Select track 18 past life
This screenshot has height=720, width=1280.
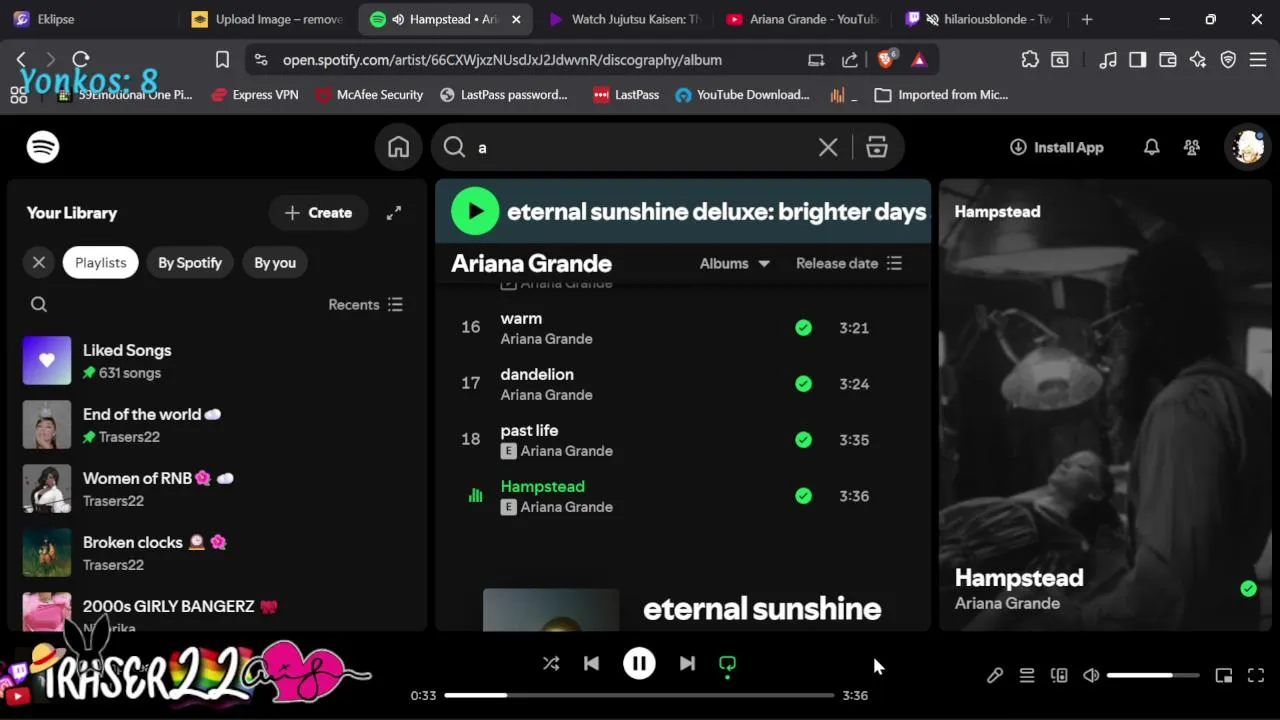(x=683, y=440)
